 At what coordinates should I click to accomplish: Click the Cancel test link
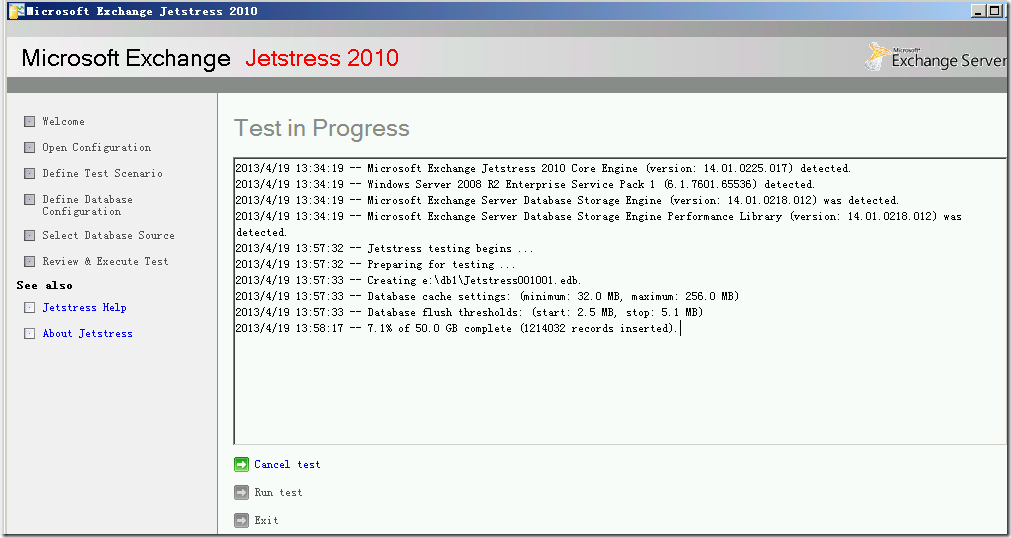pos(287,464)
